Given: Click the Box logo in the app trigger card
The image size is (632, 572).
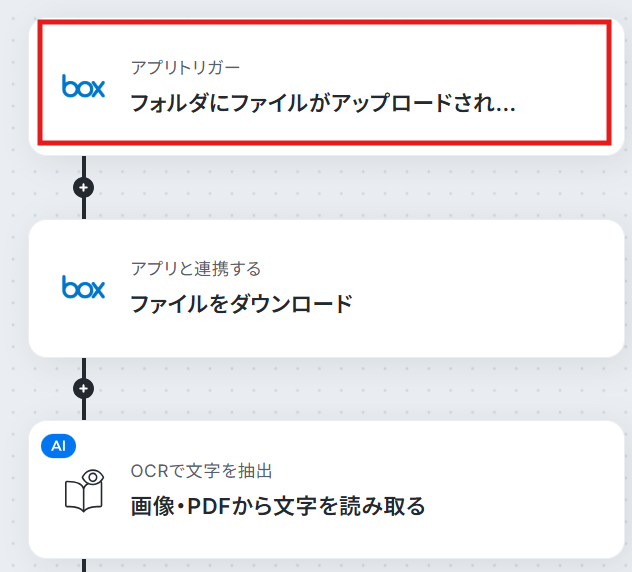Looking at the screenshot, I should 83,86.
